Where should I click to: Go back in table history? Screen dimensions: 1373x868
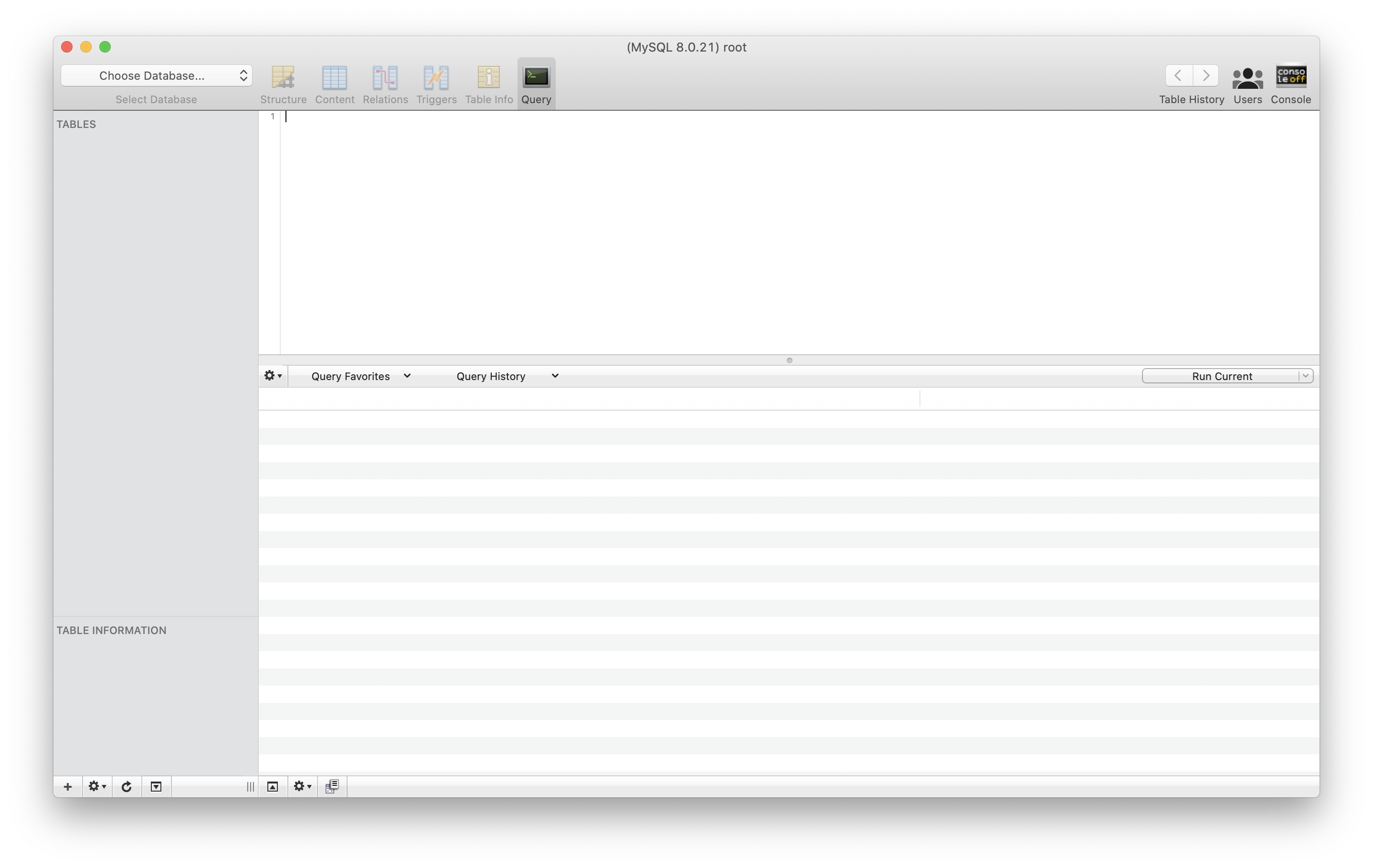tap(1178, 75)
